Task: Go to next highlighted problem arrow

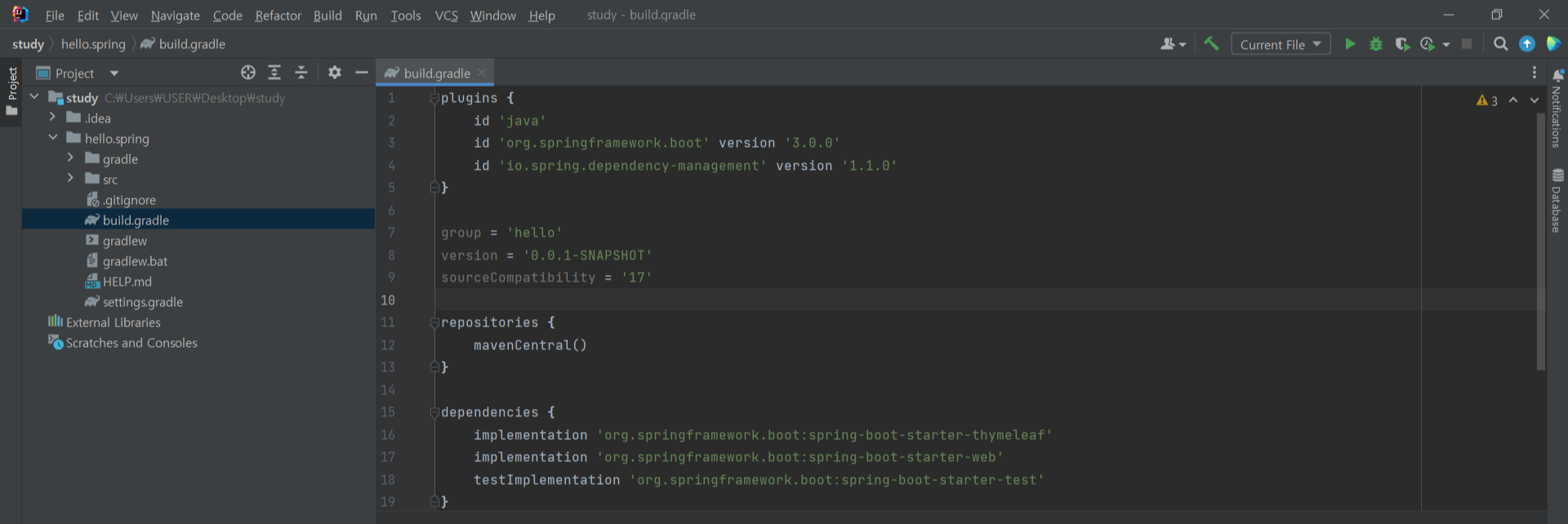Action: [x=1535, y=100]
